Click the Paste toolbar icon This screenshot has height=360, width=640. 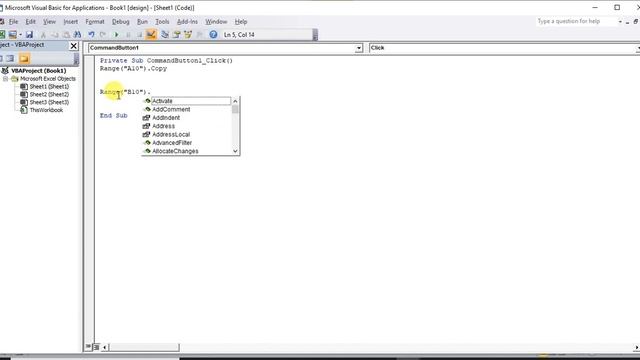point(66,35)
